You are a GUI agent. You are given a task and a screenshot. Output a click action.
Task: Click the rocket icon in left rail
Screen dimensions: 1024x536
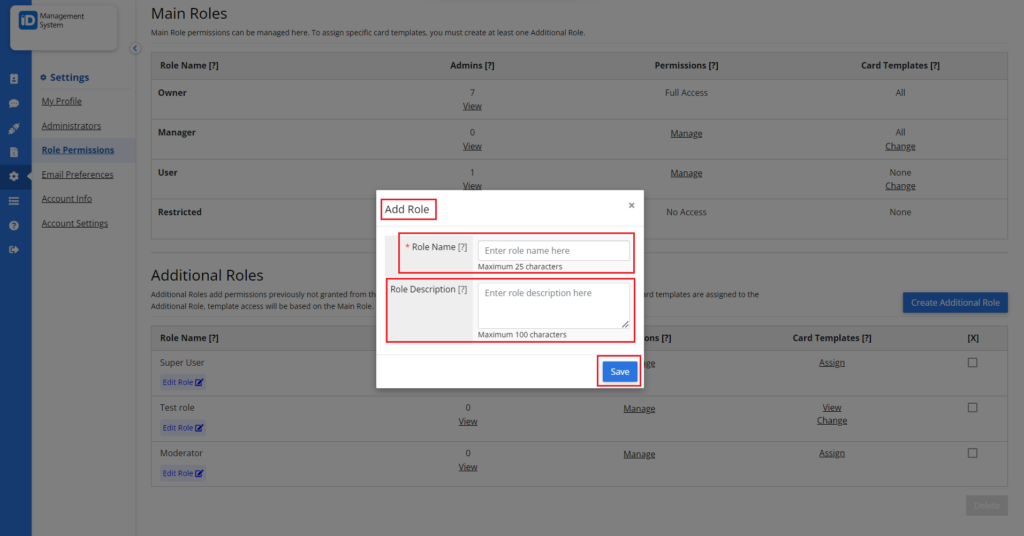(x=14, y=129)
